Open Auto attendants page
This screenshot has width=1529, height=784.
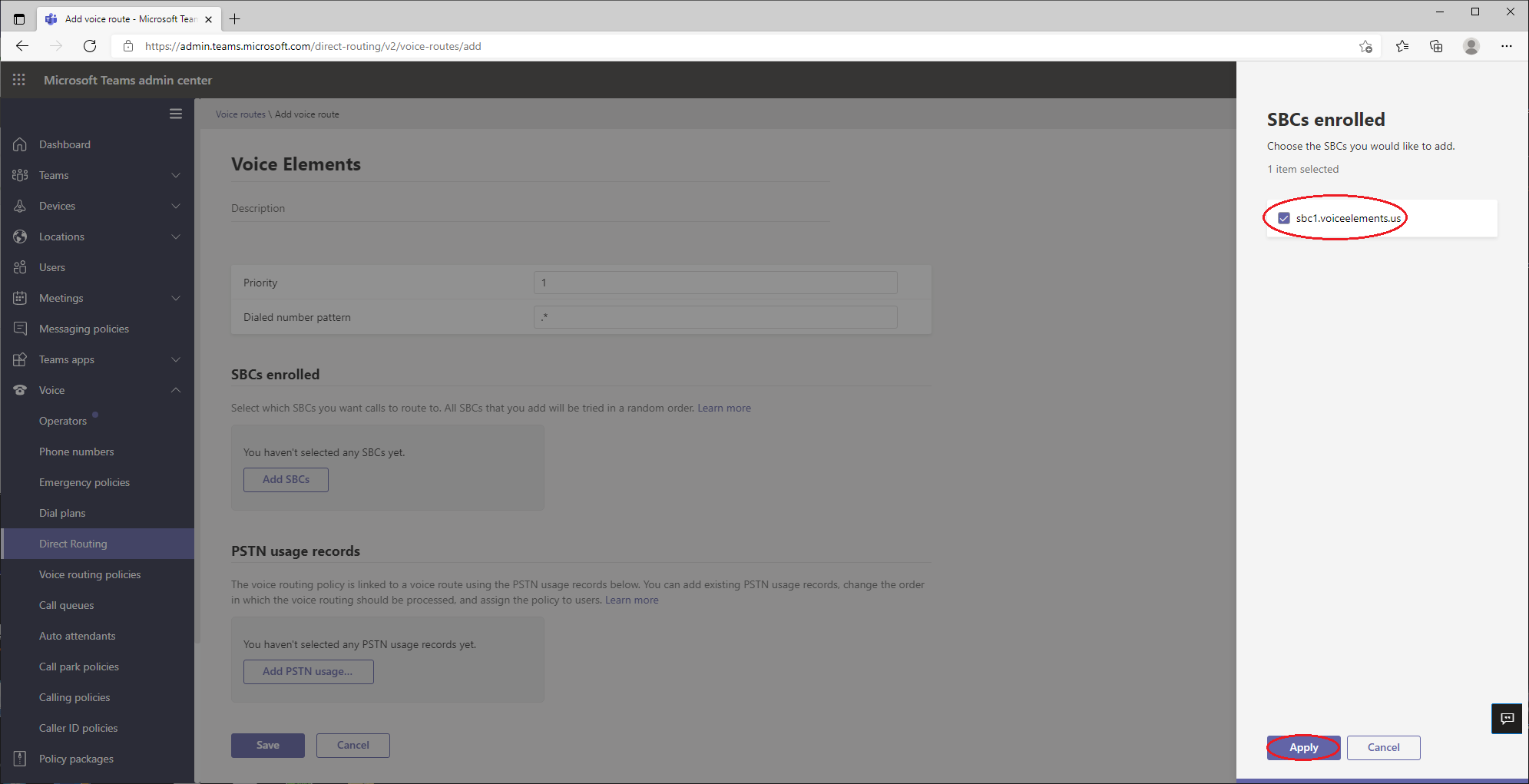pyautogui.click(x=78, y=636)
